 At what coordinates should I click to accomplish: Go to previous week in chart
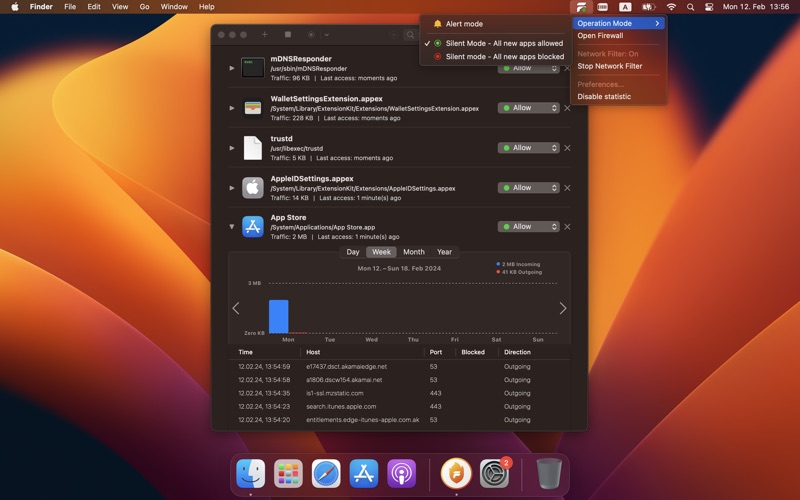tap(236, 308)
